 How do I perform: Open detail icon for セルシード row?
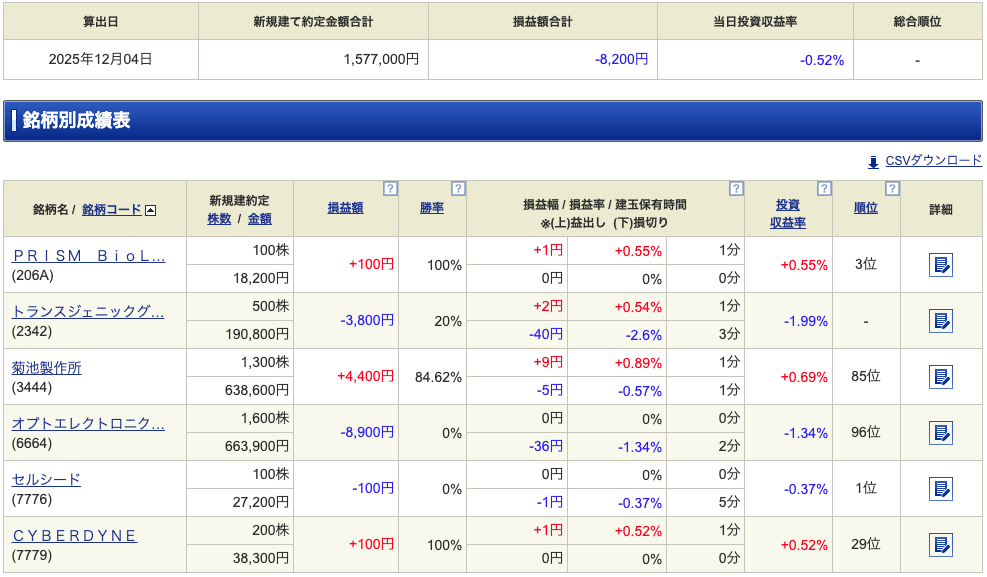(940, 489)
